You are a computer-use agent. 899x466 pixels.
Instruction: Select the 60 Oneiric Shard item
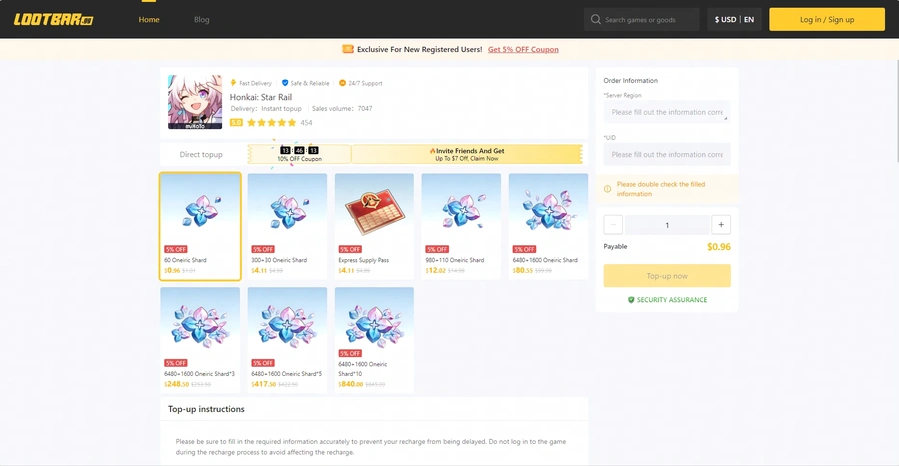pyautogui.click(x=200, y=226)
